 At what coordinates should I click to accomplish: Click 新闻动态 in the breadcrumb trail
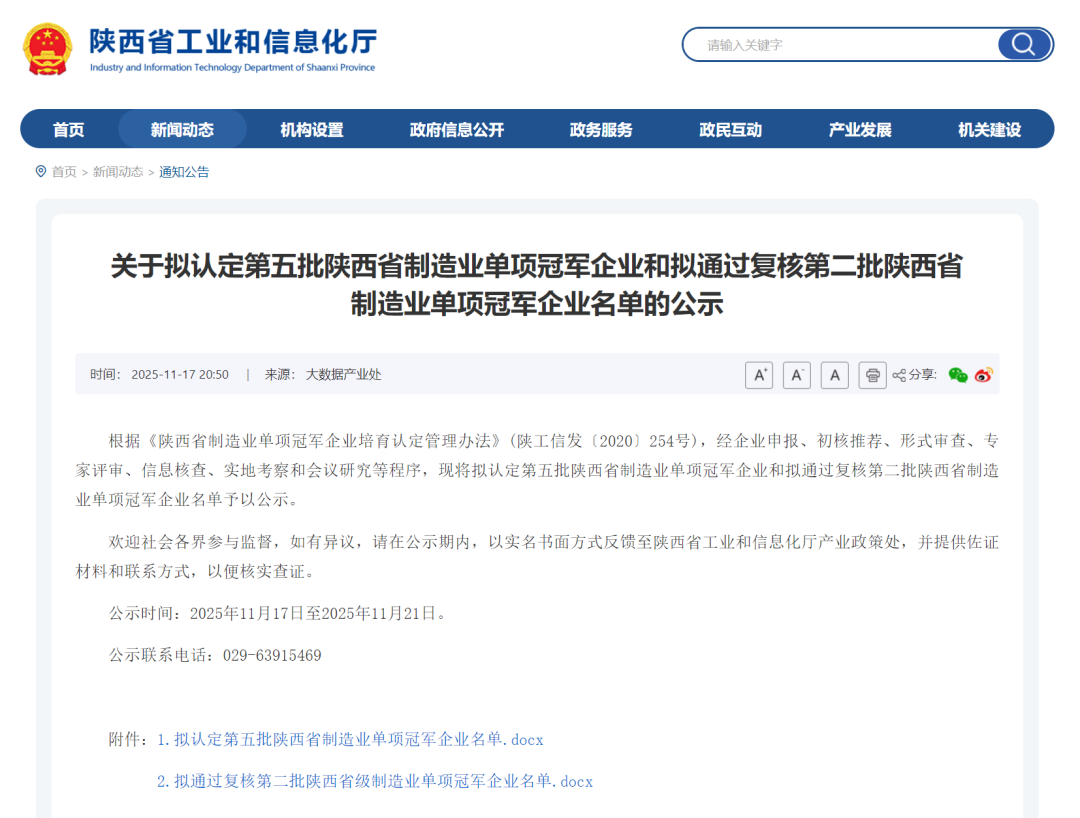pos(117,171)
